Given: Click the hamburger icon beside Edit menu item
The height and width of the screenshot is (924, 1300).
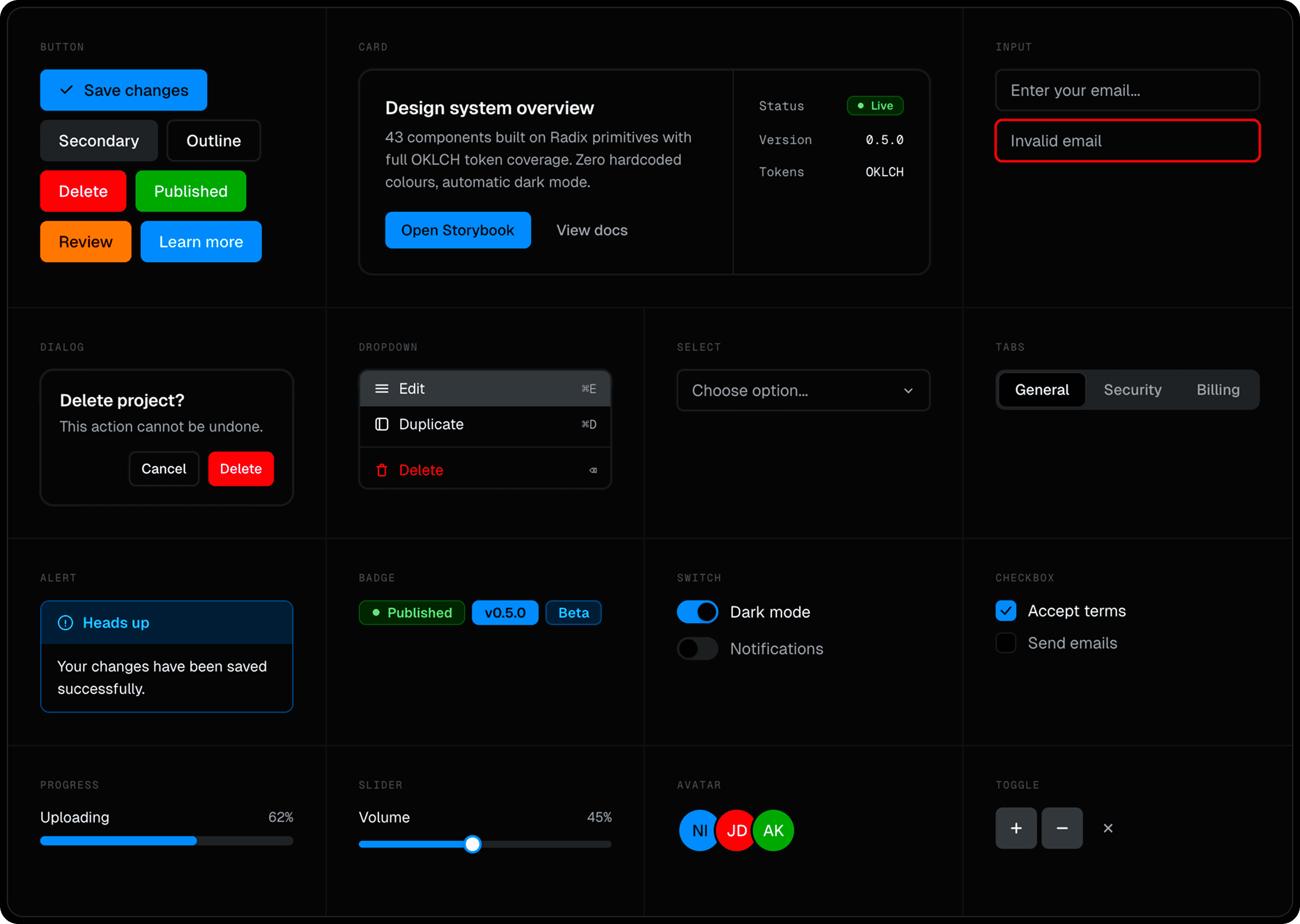Looking at the screenshot, I should 381,388.
